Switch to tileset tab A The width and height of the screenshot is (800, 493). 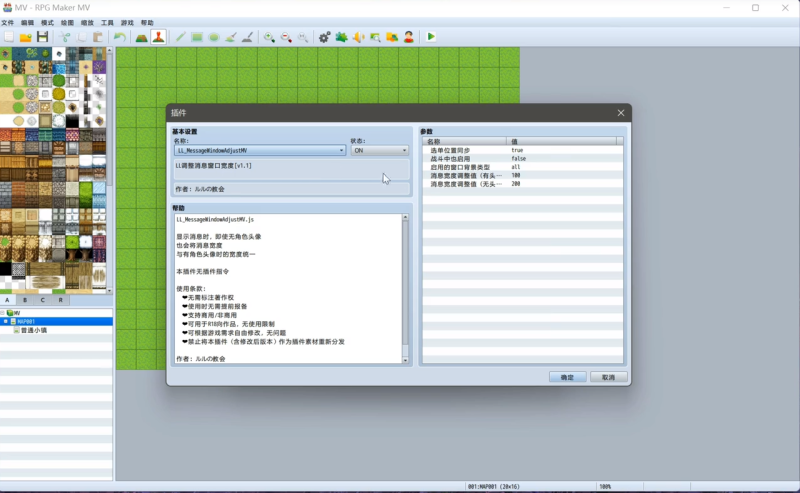tap(8, 300)
